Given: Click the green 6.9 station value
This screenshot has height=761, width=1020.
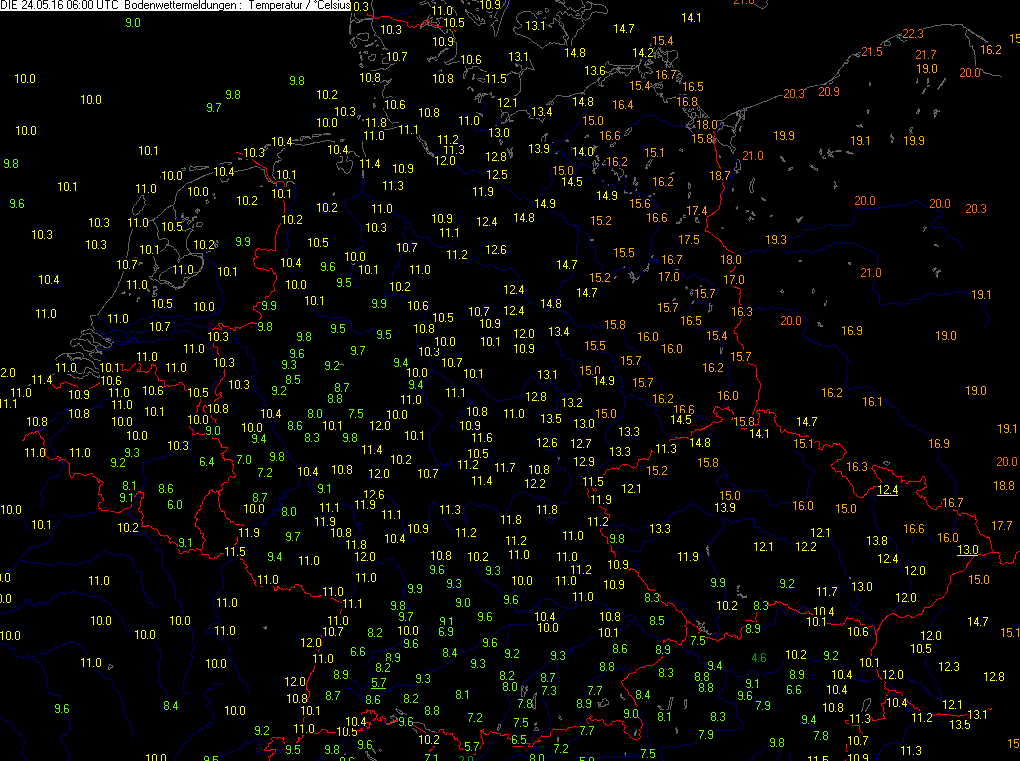Looking at the screenshot, I should 446,631.
